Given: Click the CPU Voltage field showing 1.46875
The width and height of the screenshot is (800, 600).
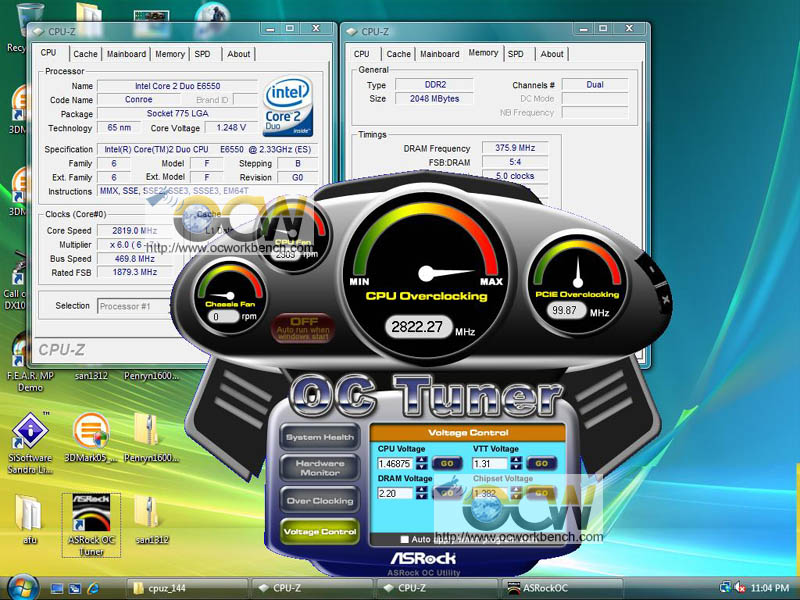Looking at the screenshot, I should 395,463.
